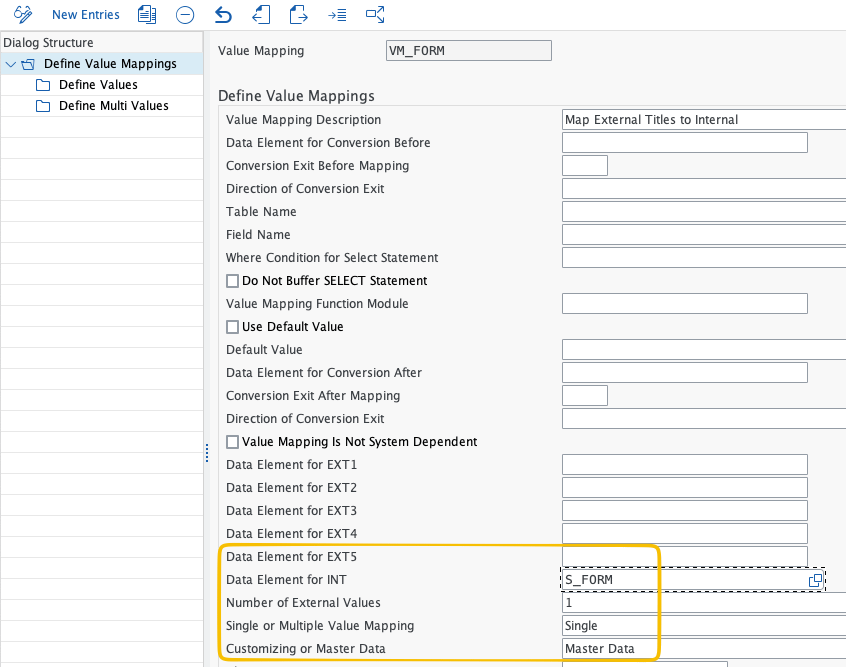Viewport: 846px width, 667px height.
Task: Click the New Entries button
Action: (x=86, y=15)
